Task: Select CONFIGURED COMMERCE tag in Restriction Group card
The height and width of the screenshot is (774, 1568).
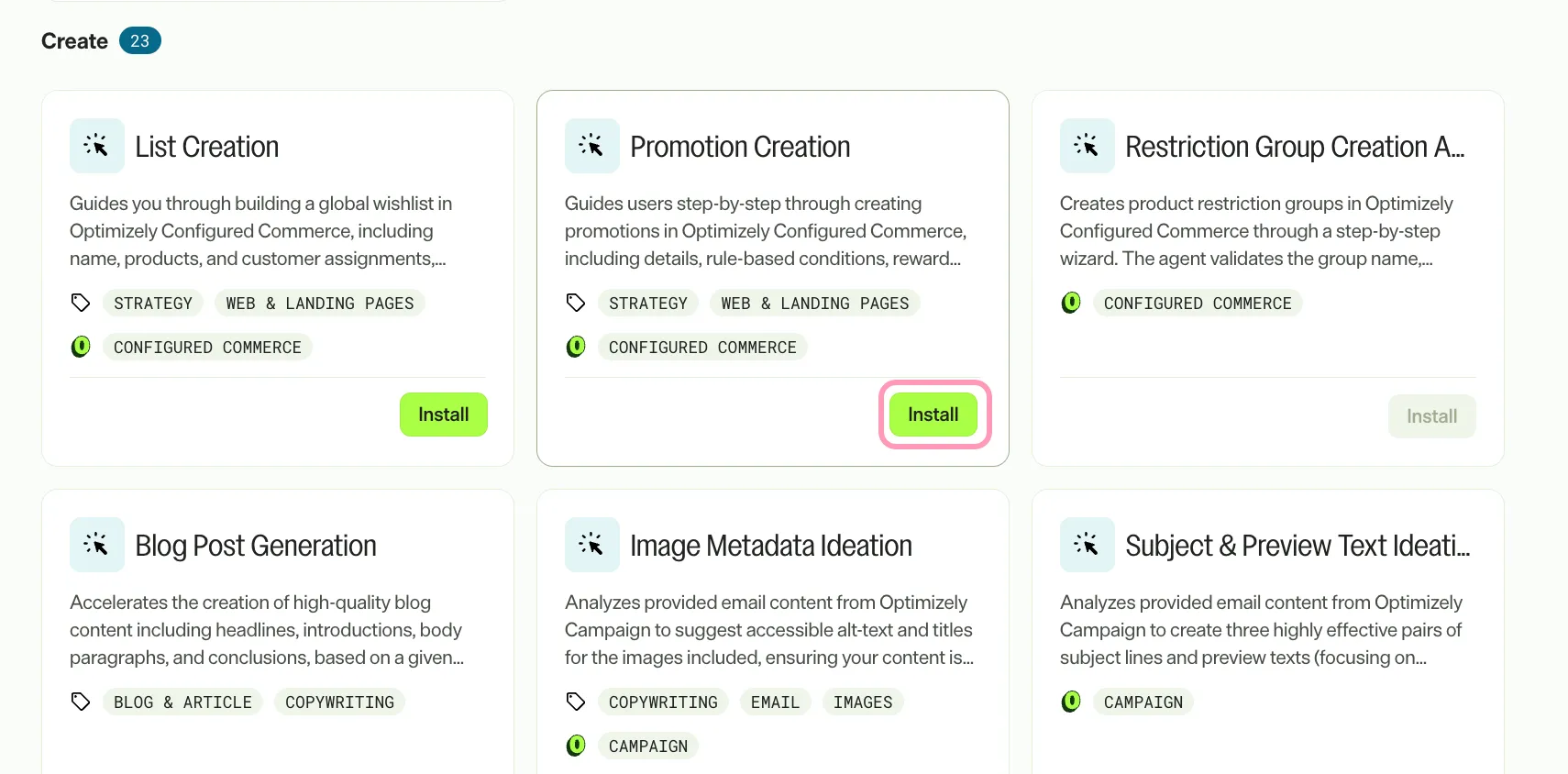Action: [1198, 303]
